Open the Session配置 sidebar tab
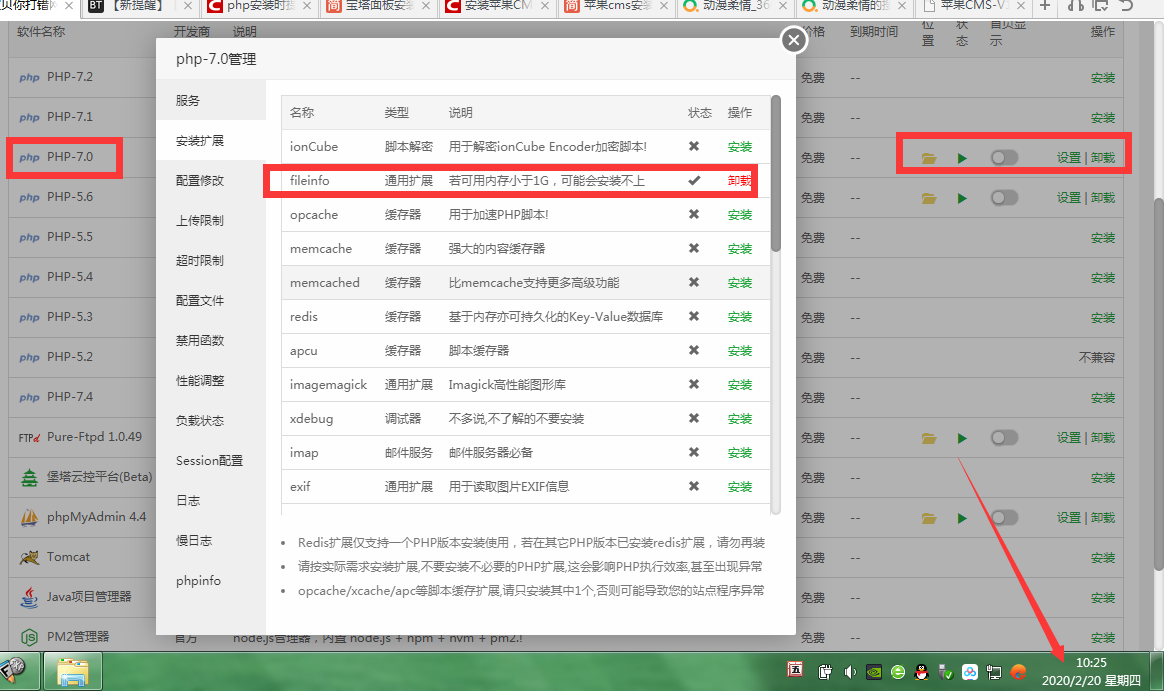Image resolution: width=1164 pixels, height=691 pixels. [209, 461]
